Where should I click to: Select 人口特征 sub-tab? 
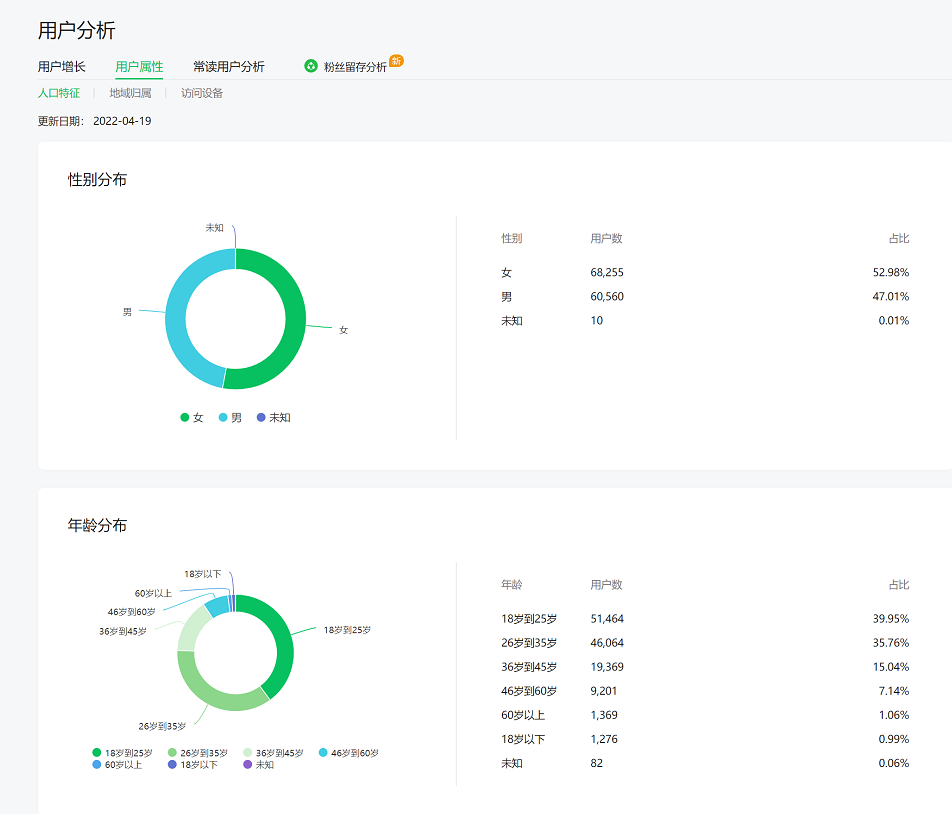[59, 93]
